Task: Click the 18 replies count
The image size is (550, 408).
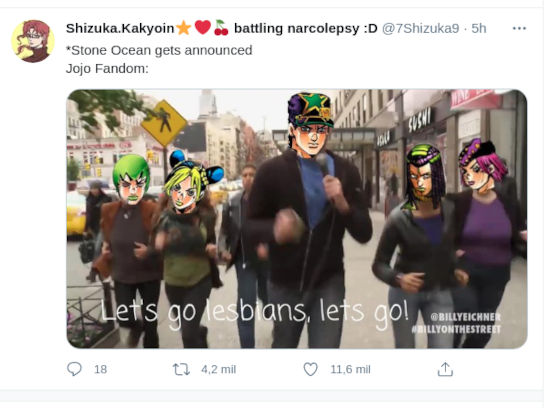Action: pos(100,369)
